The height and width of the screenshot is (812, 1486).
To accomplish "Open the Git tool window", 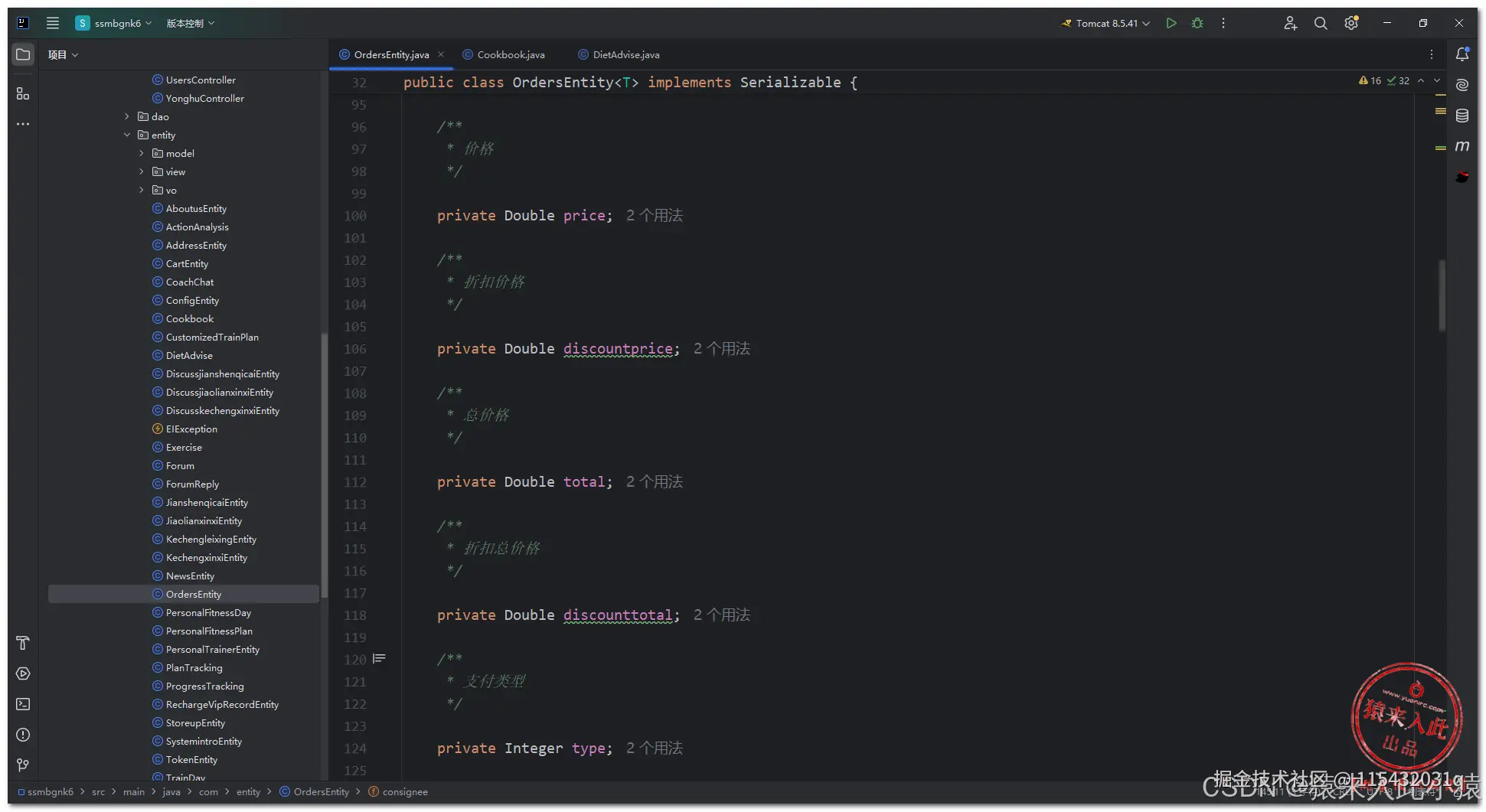I will click(23, 765).
